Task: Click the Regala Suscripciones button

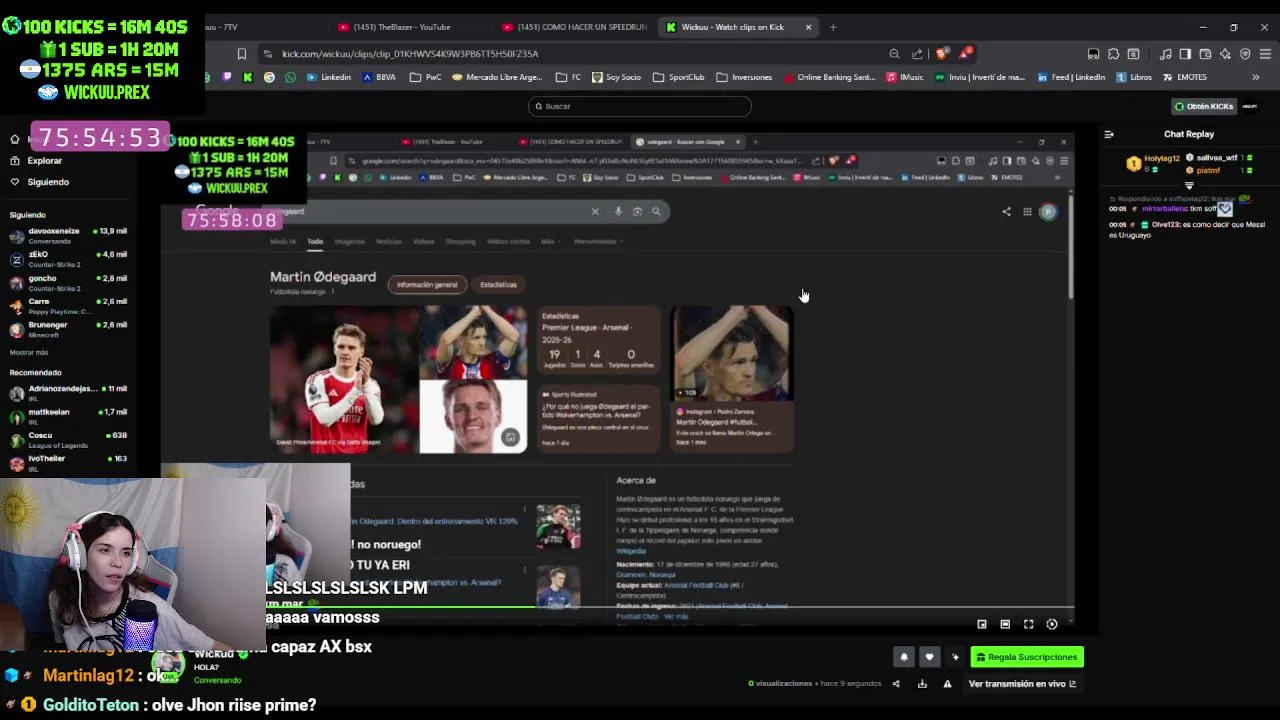Action: point(1027,657)
